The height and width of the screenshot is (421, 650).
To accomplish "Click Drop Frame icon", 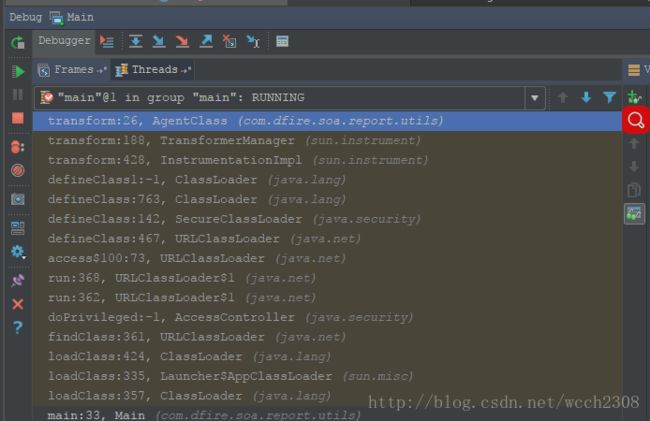I will click(x=229, y=41).
